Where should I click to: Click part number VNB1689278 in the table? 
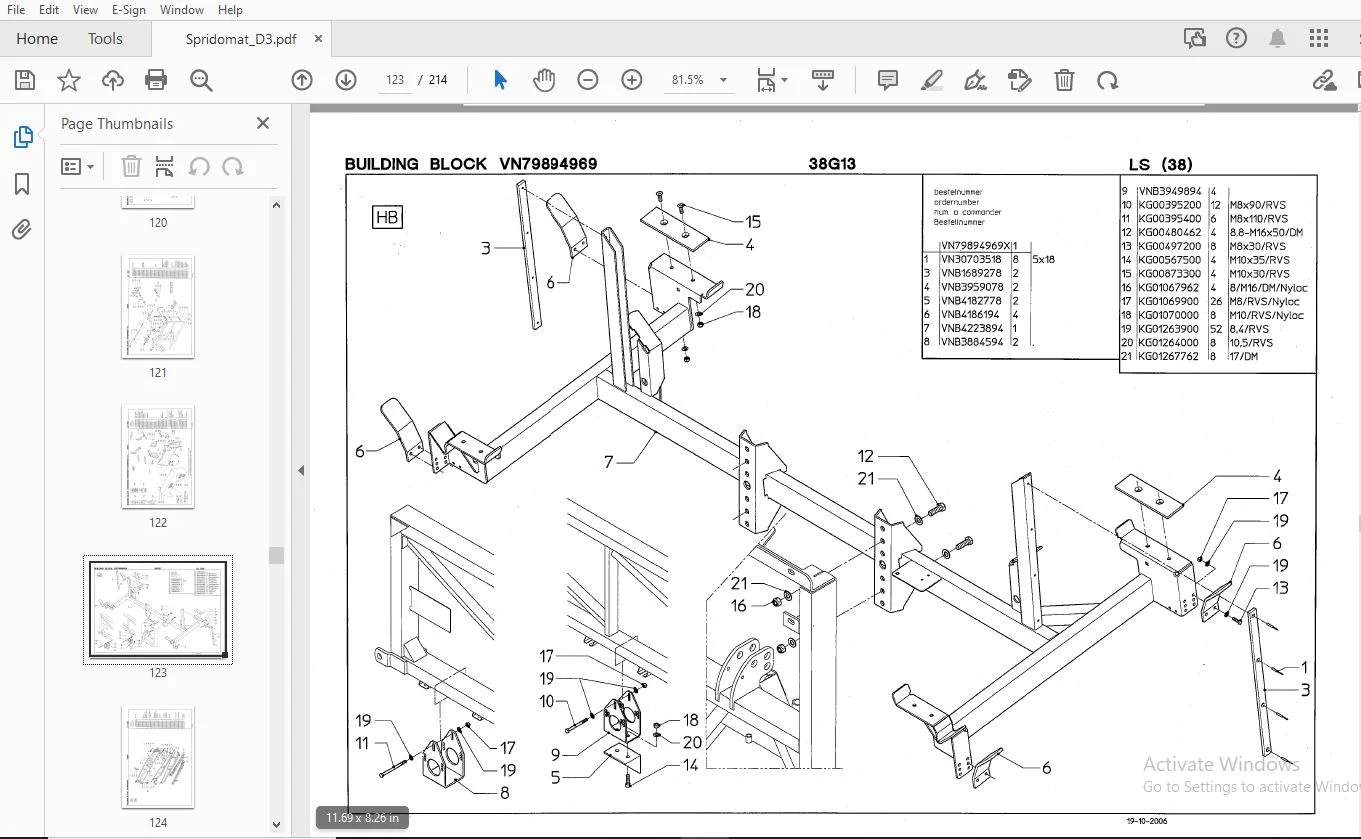(971, 273)
